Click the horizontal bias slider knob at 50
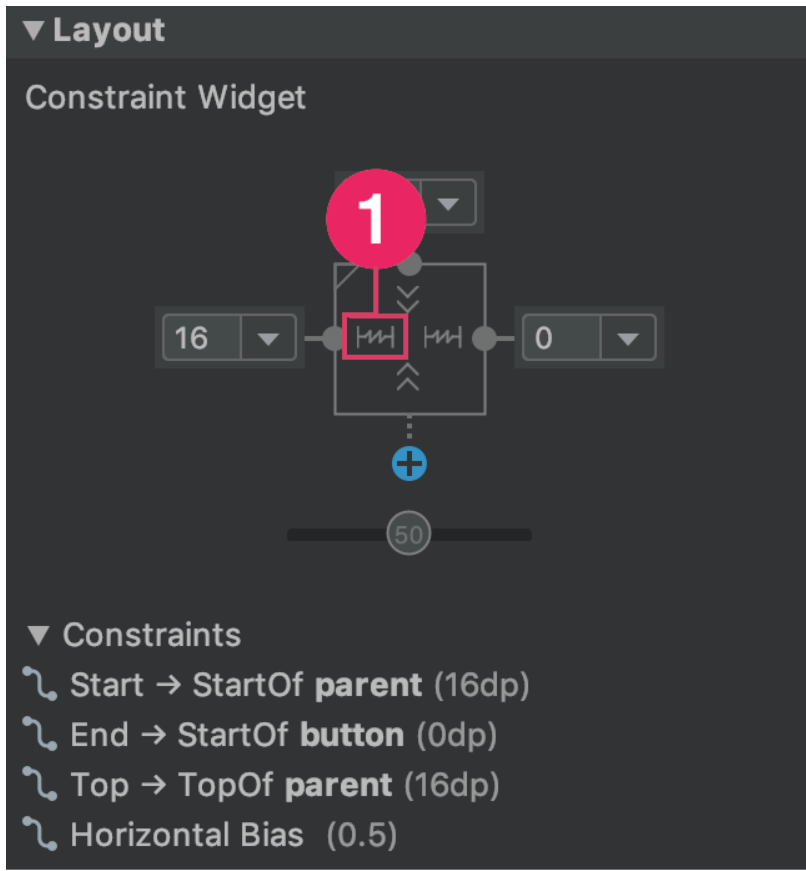The image size is (806, 871). [x=409, y=534]
